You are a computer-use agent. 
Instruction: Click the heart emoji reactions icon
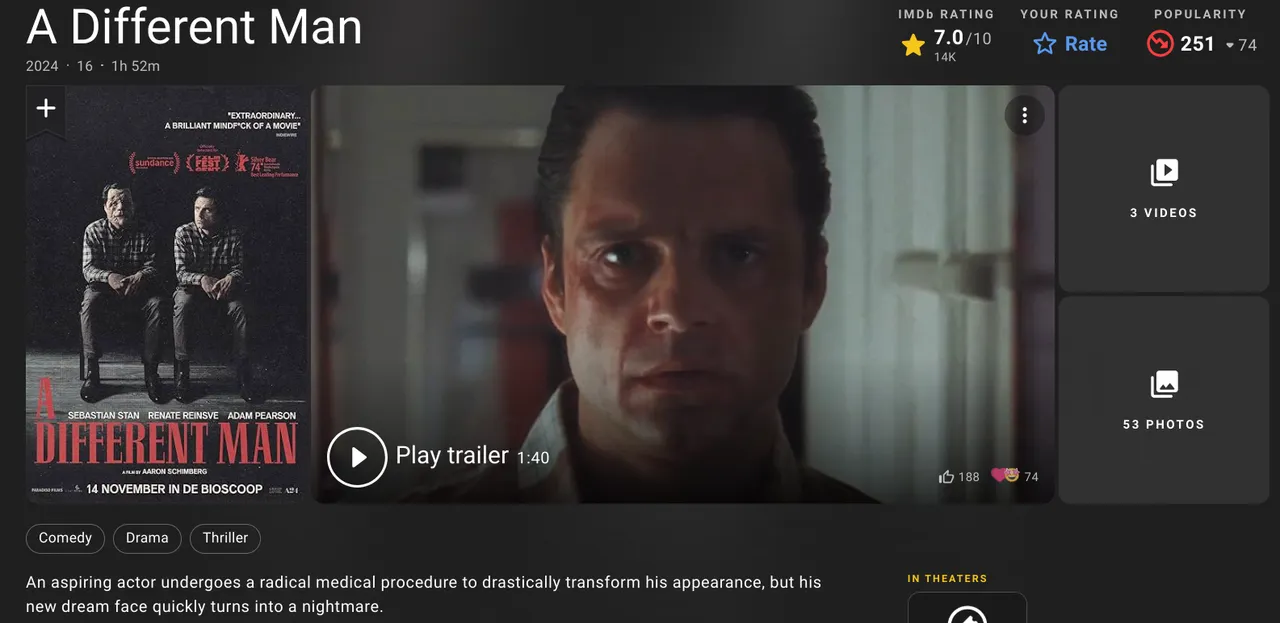pyautogui.click(x=1005, y=476)
